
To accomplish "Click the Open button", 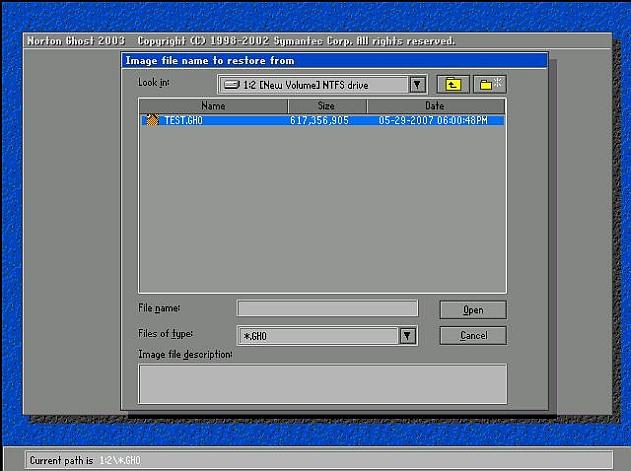I will coord(473,310).
